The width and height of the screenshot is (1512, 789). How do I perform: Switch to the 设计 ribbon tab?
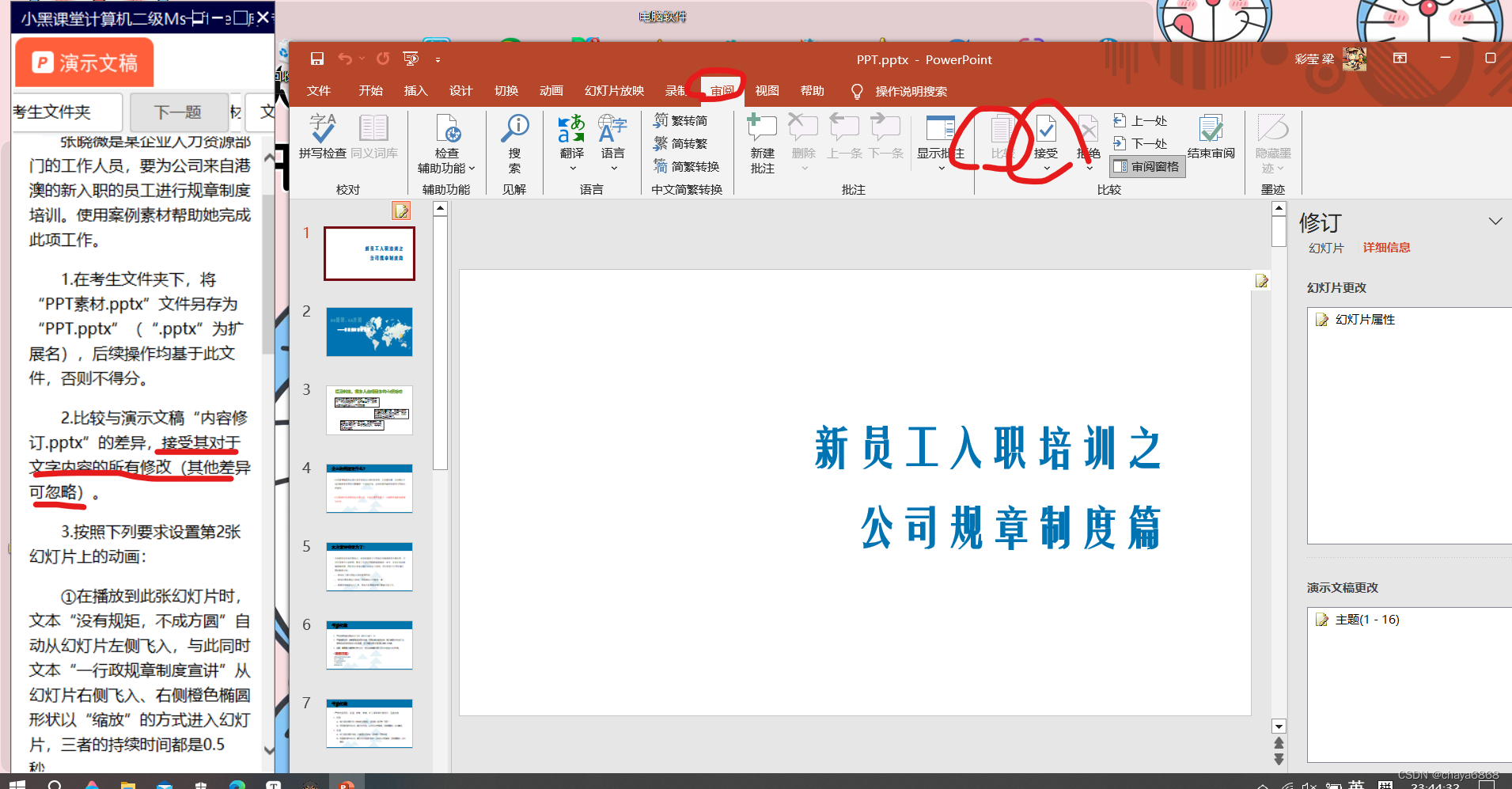[x=460, y=91]
